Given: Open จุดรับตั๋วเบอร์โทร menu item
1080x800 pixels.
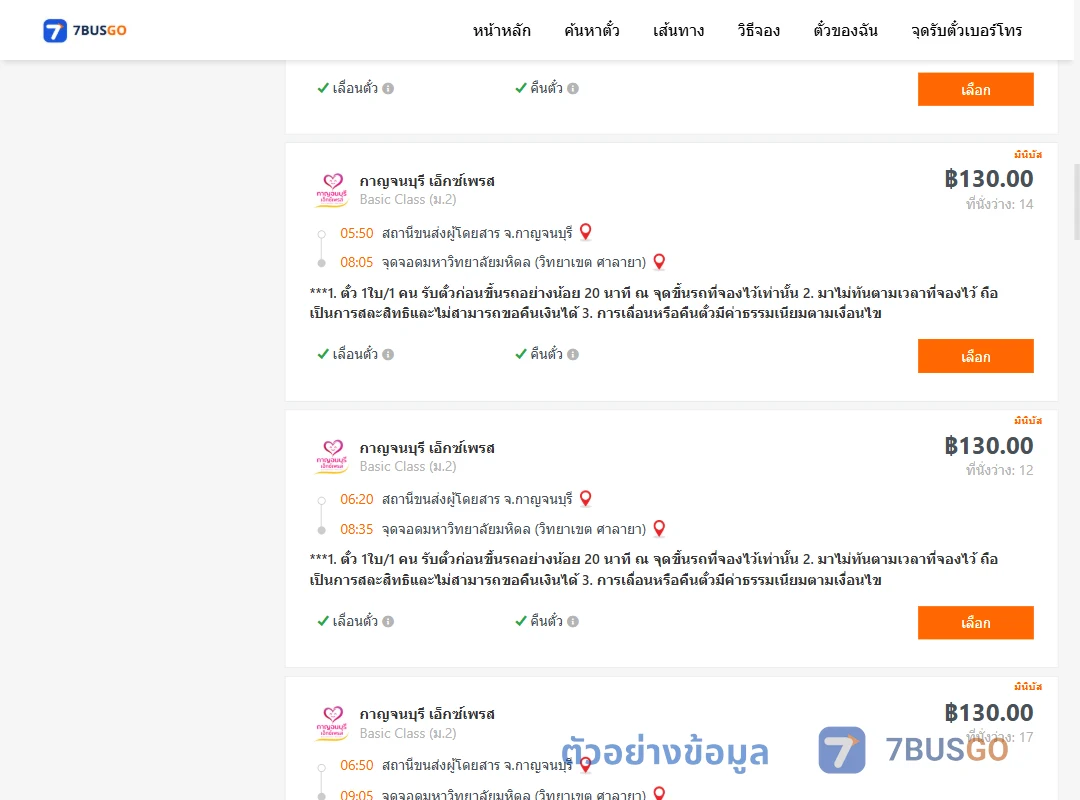Looking at the screenshot, I should click(966, 30).
